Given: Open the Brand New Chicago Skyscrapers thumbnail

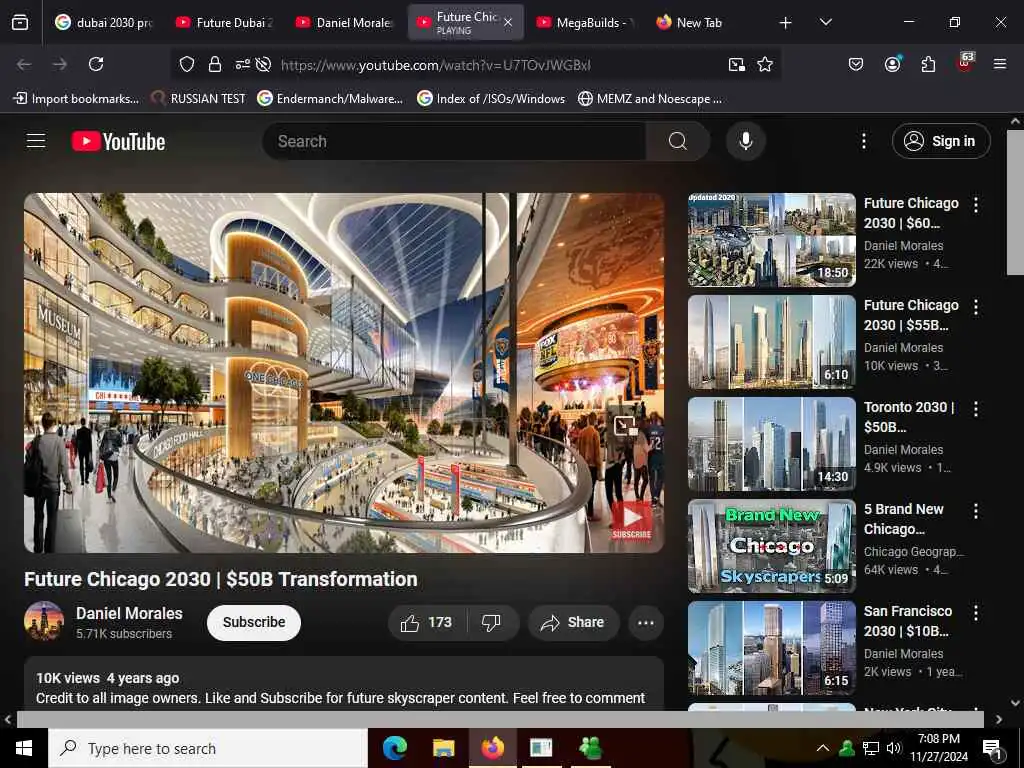Looking at the screenshot, I should [x=772, y=546].
